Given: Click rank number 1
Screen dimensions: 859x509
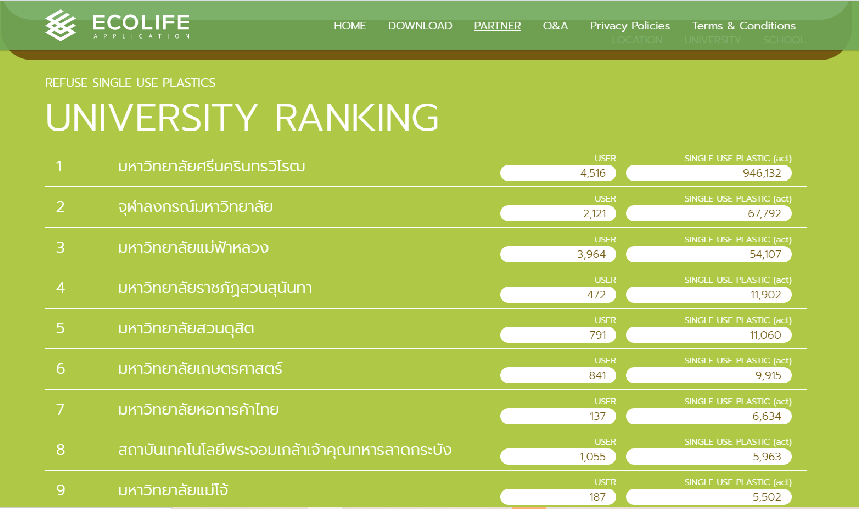Looking at the screenshot, I should (59, 166).
